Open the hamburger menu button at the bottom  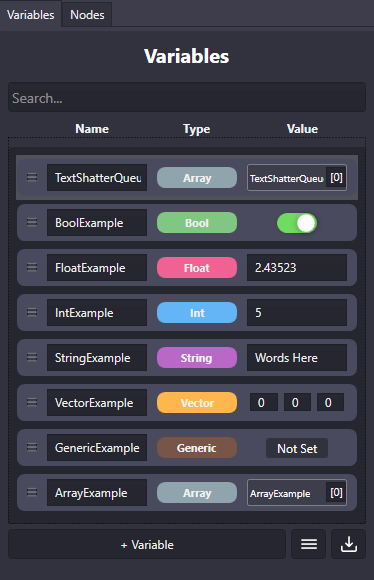pyautogui.click(x=309, y=544)
